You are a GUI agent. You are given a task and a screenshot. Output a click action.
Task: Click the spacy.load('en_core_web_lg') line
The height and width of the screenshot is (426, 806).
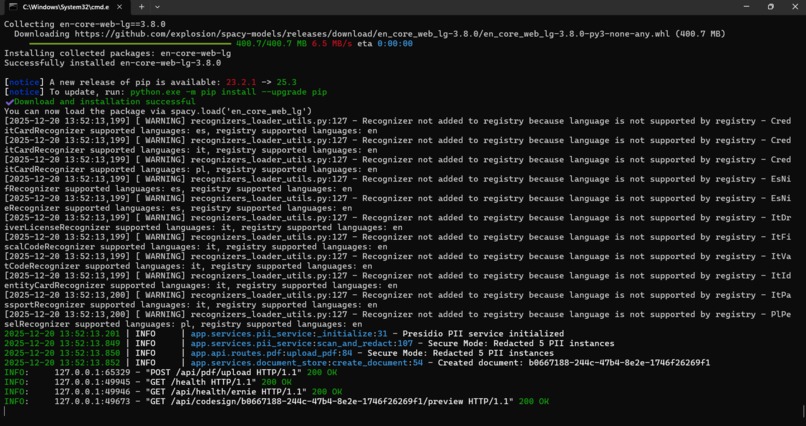coord(158,112)
